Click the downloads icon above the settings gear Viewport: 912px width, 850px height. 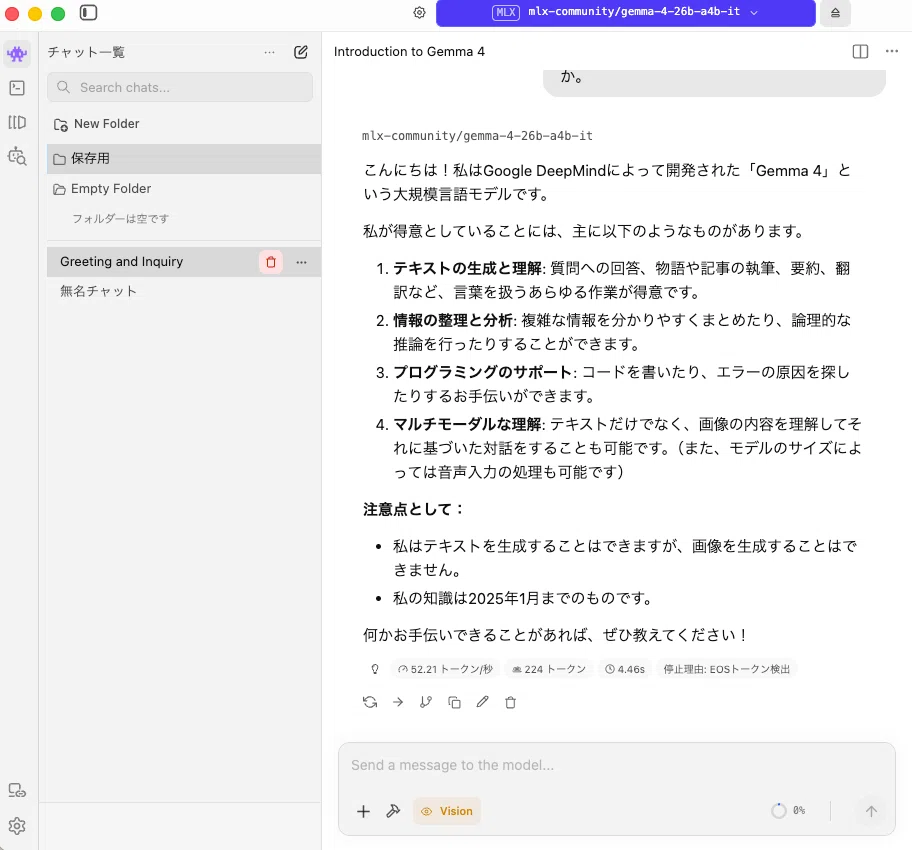tap(17, 790)
